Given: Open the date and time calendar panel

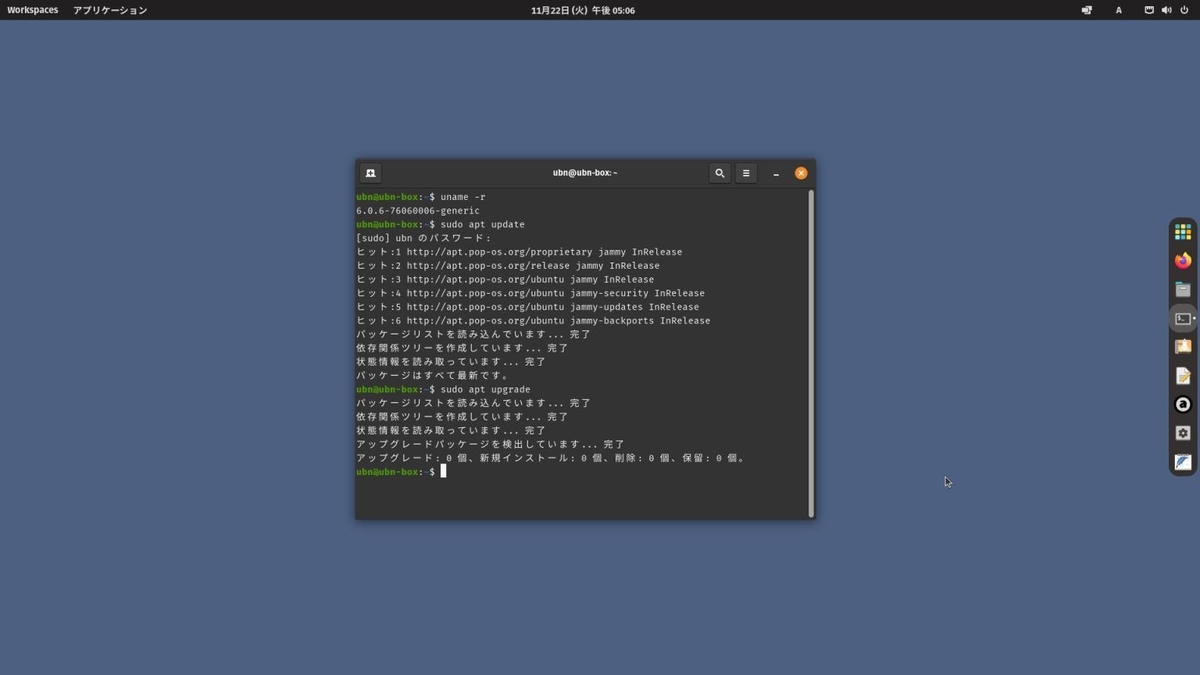Looking at the screenshot, I should 583,10.
